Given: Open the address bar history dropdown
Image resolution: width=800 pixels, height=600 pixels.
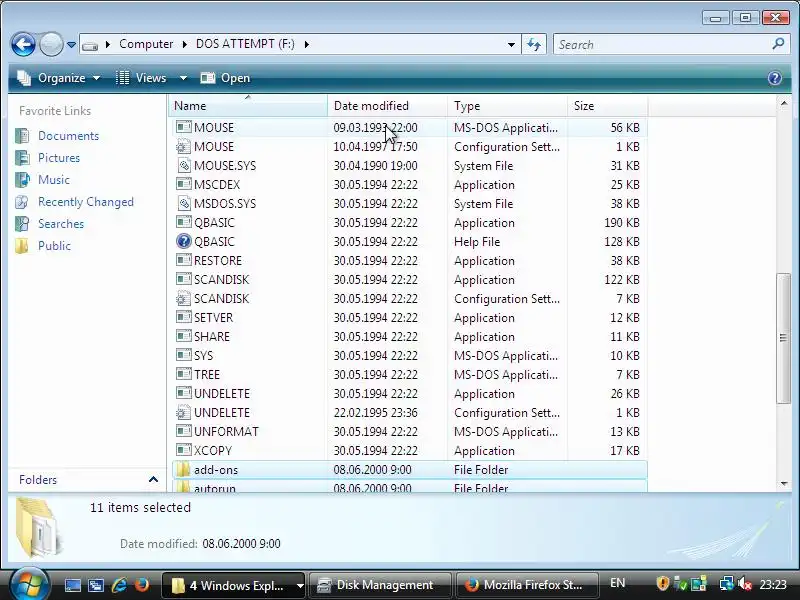Looking at the screenshot, I should click(511, 44).
